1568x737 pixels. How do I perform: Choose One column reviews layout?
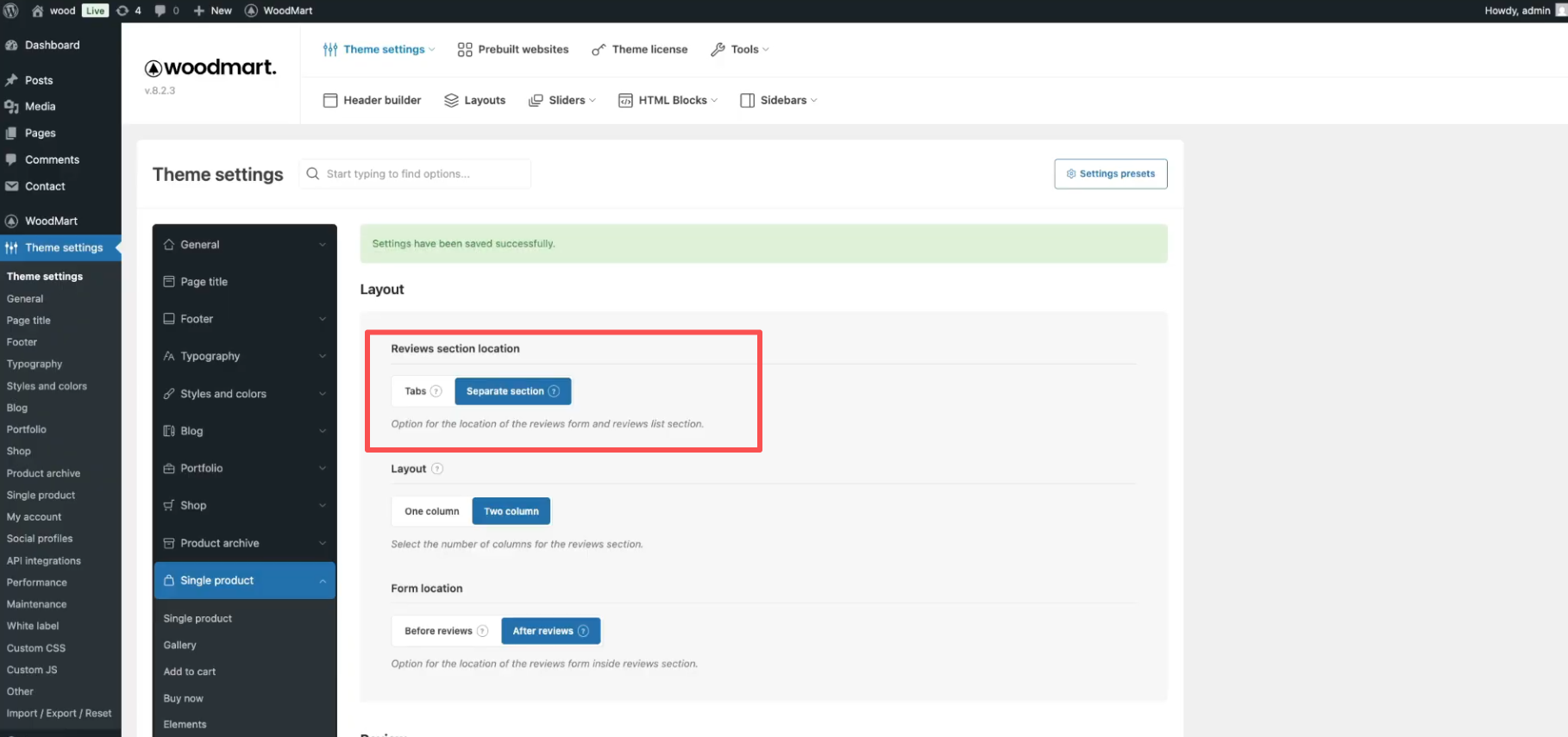pos(431,511)
